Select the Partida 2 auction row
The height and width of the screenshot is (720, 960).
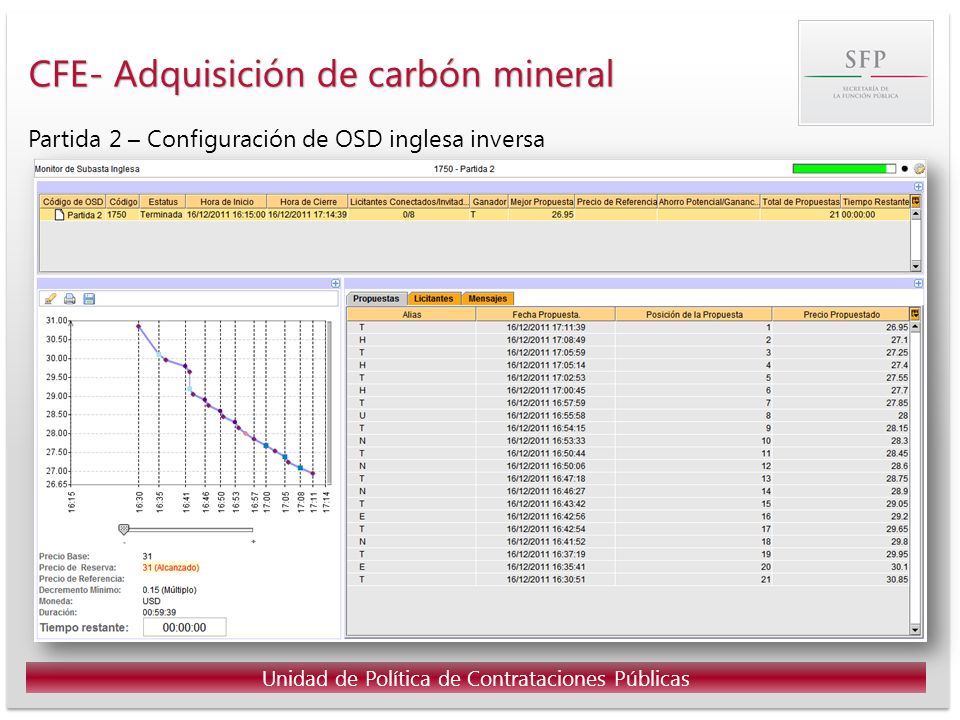click(x=475, y=215)
